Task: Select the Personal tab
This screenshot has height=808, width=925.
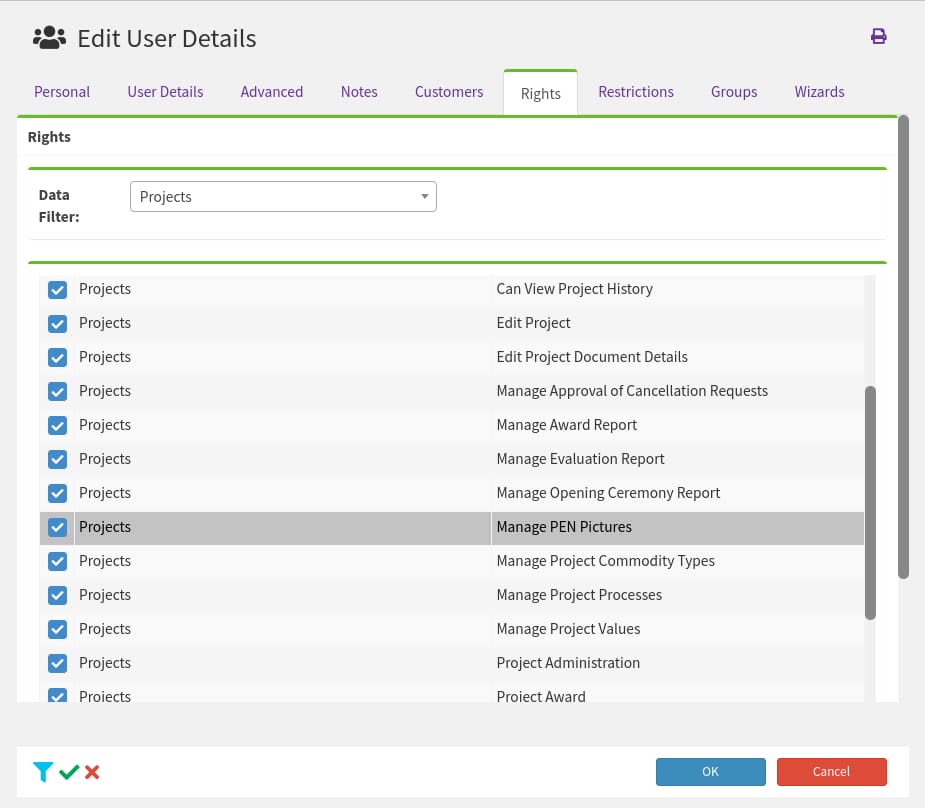Action: (x=62, y=92)
